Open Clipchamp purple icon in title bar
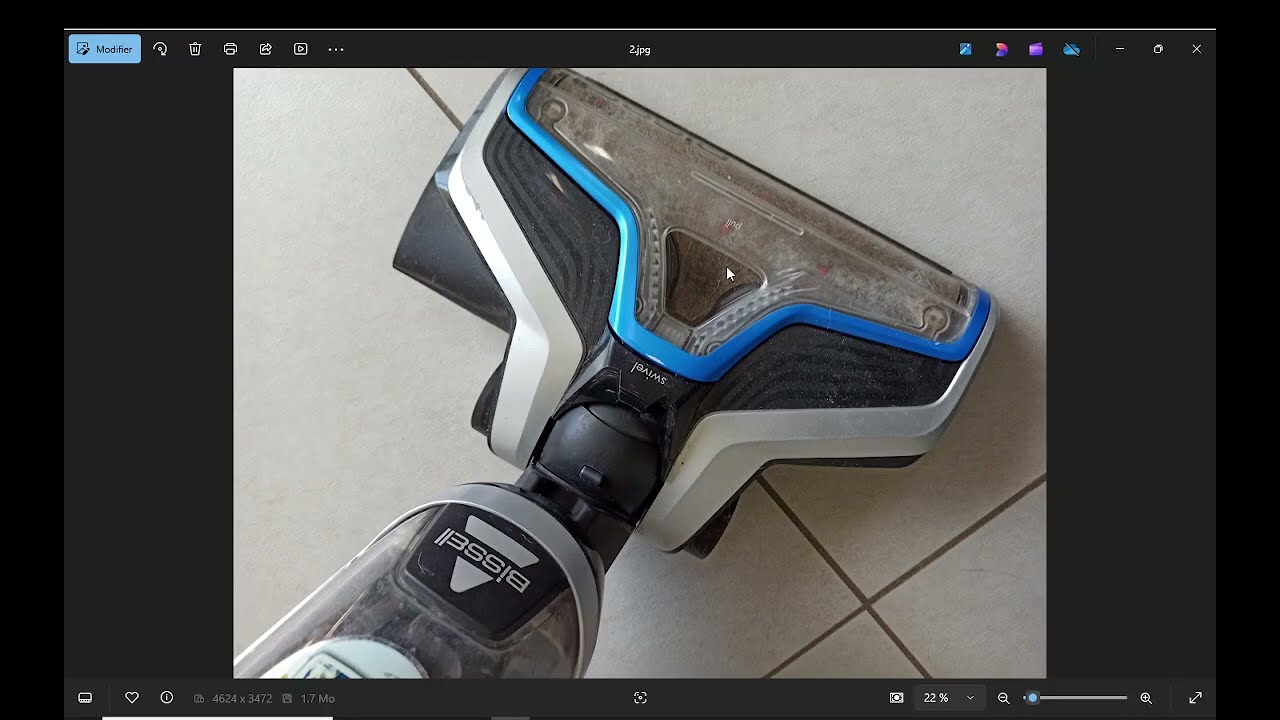 1036,49
